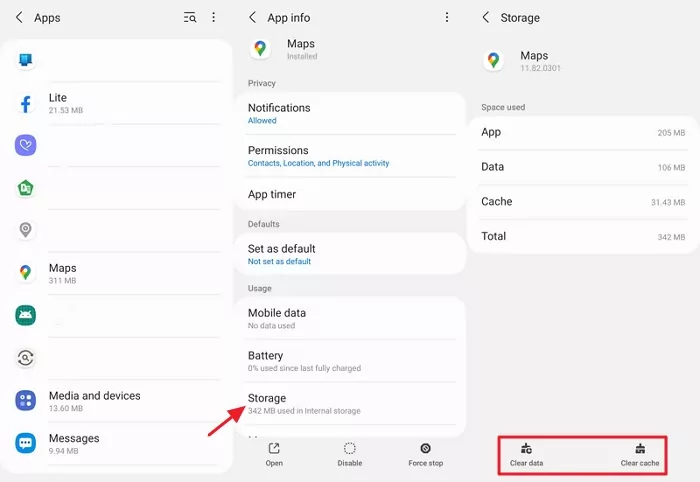Open the search and filter icon in Apps

tap(190, 18)
